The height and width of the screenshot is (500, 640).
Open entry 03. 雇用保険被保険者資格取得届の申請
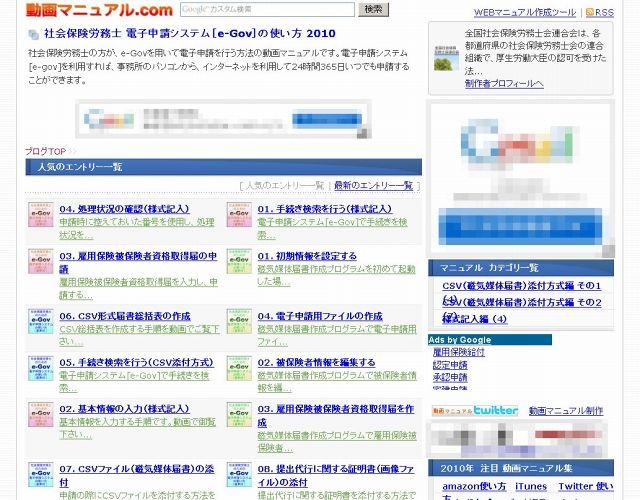tap(138, 262)
